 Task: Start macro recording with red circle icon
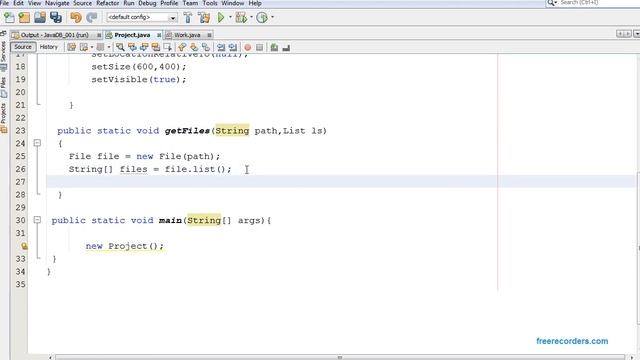[247, 47]
